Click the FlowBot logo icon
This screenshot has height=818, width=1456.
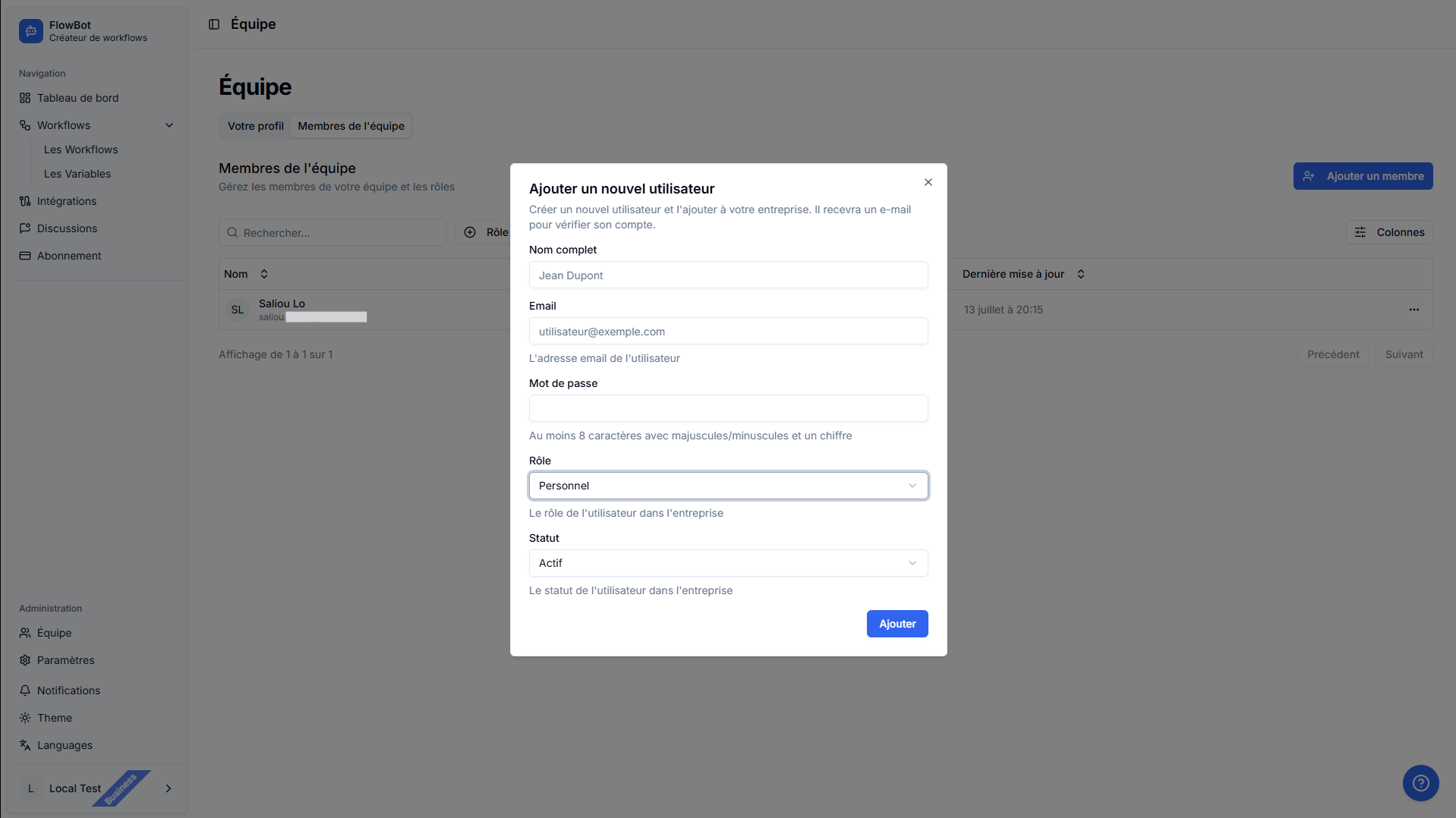tap(31, 31)
